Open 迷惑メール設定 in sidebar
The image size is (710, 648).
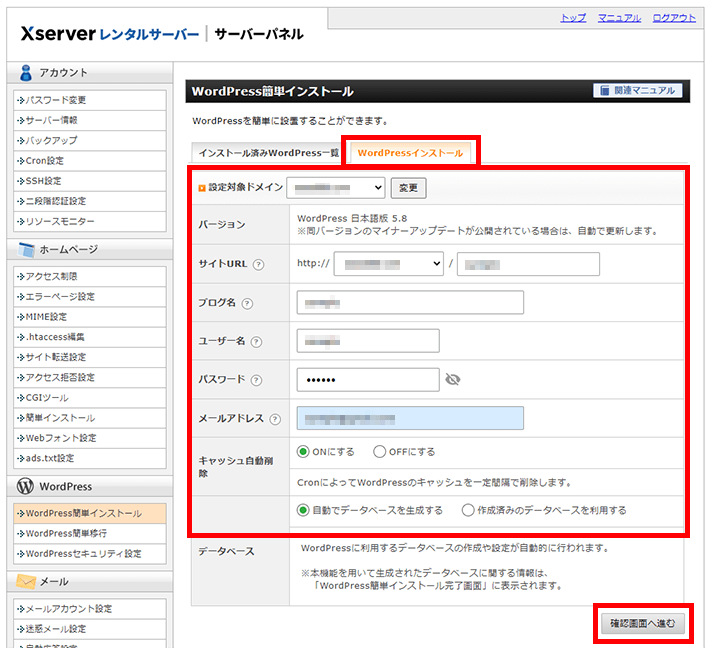point(90,629)
